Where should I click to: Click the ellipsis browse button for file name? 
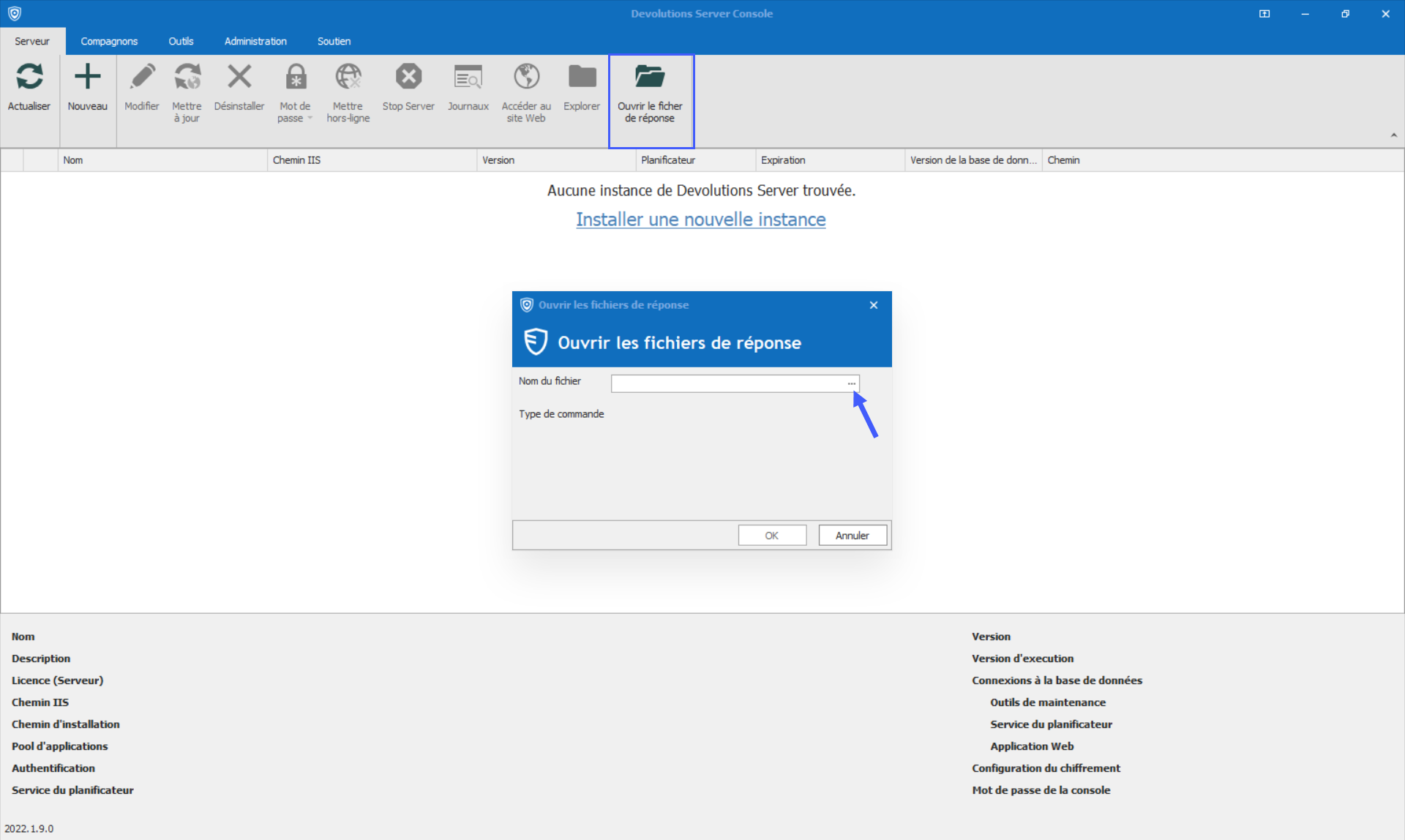pos(851,383)
